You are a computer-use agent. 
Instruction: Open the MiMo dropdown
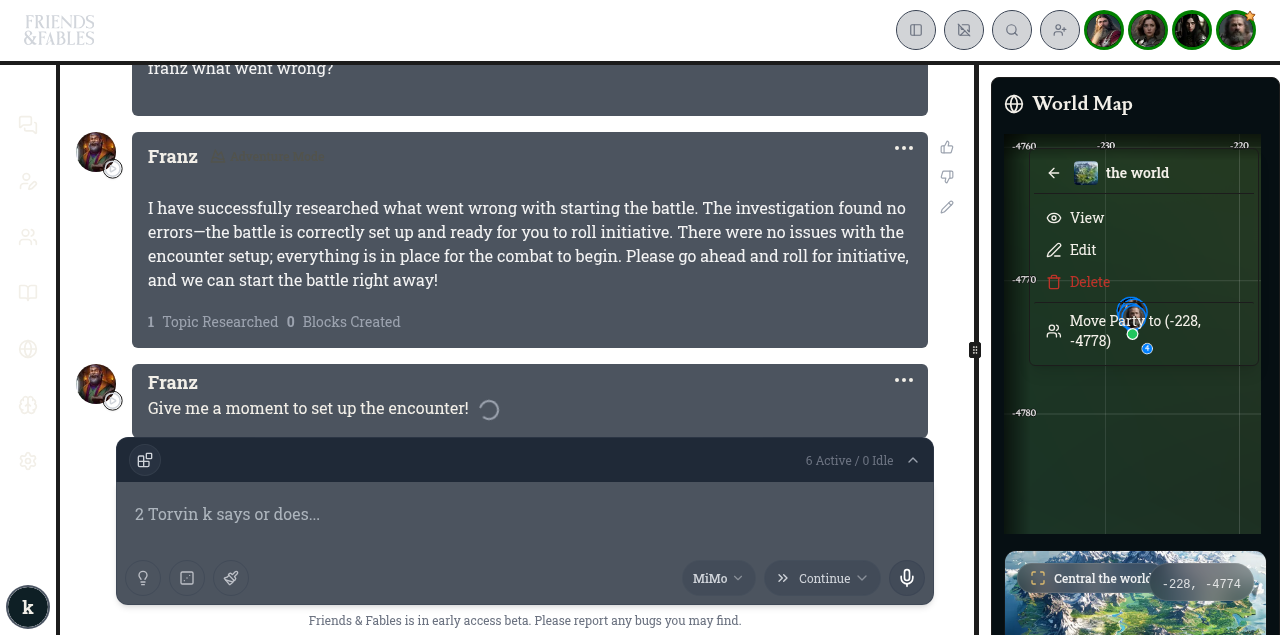718,578
